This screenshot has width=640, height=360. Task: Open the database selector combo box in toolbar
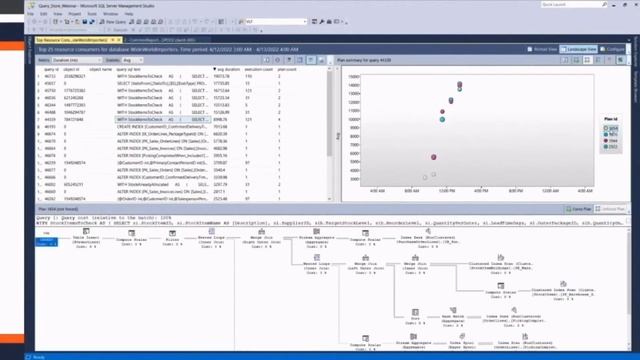pos(276,22)
